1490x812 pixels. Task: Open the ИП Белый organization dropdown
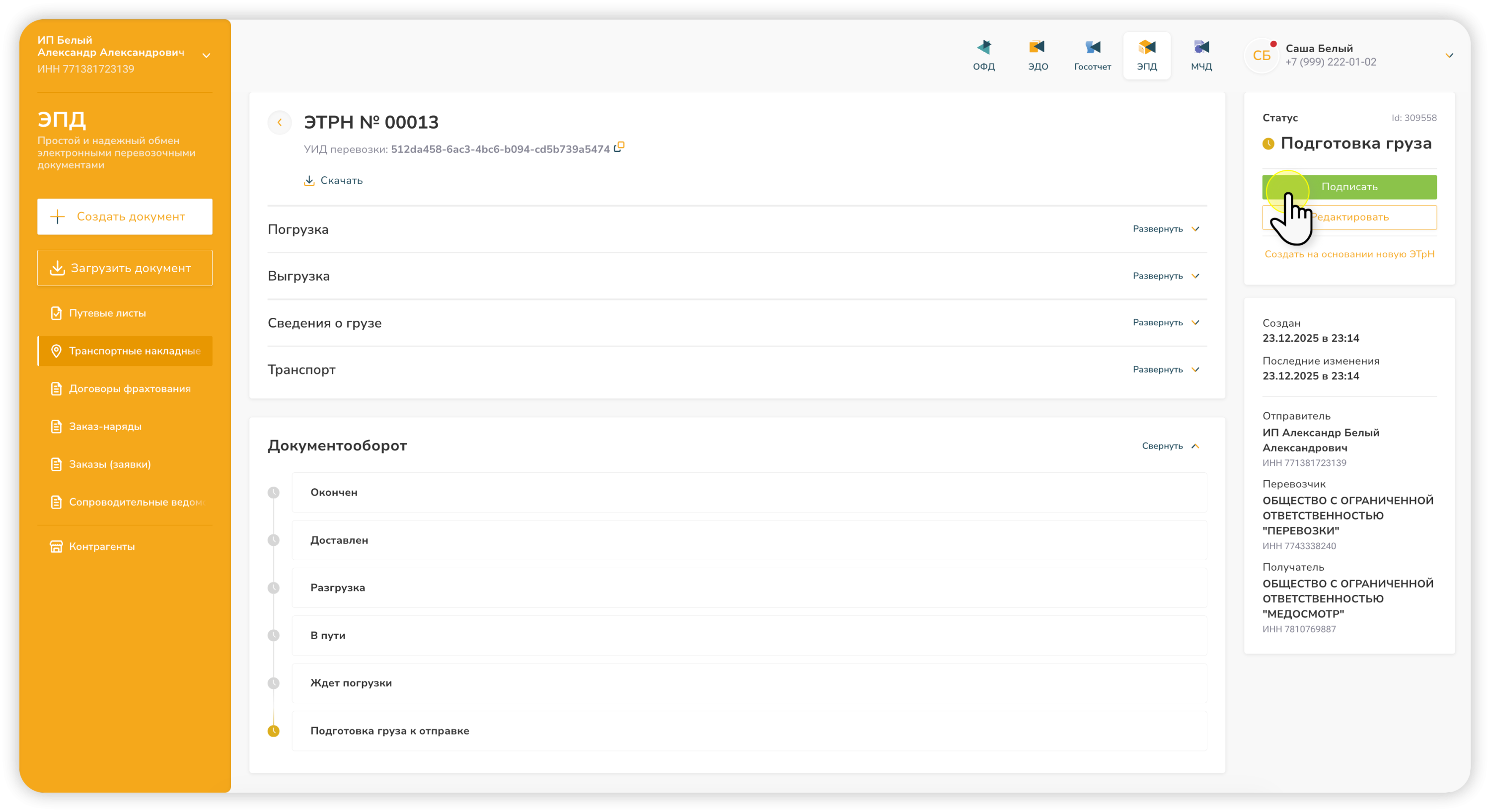tap(206, 56)
